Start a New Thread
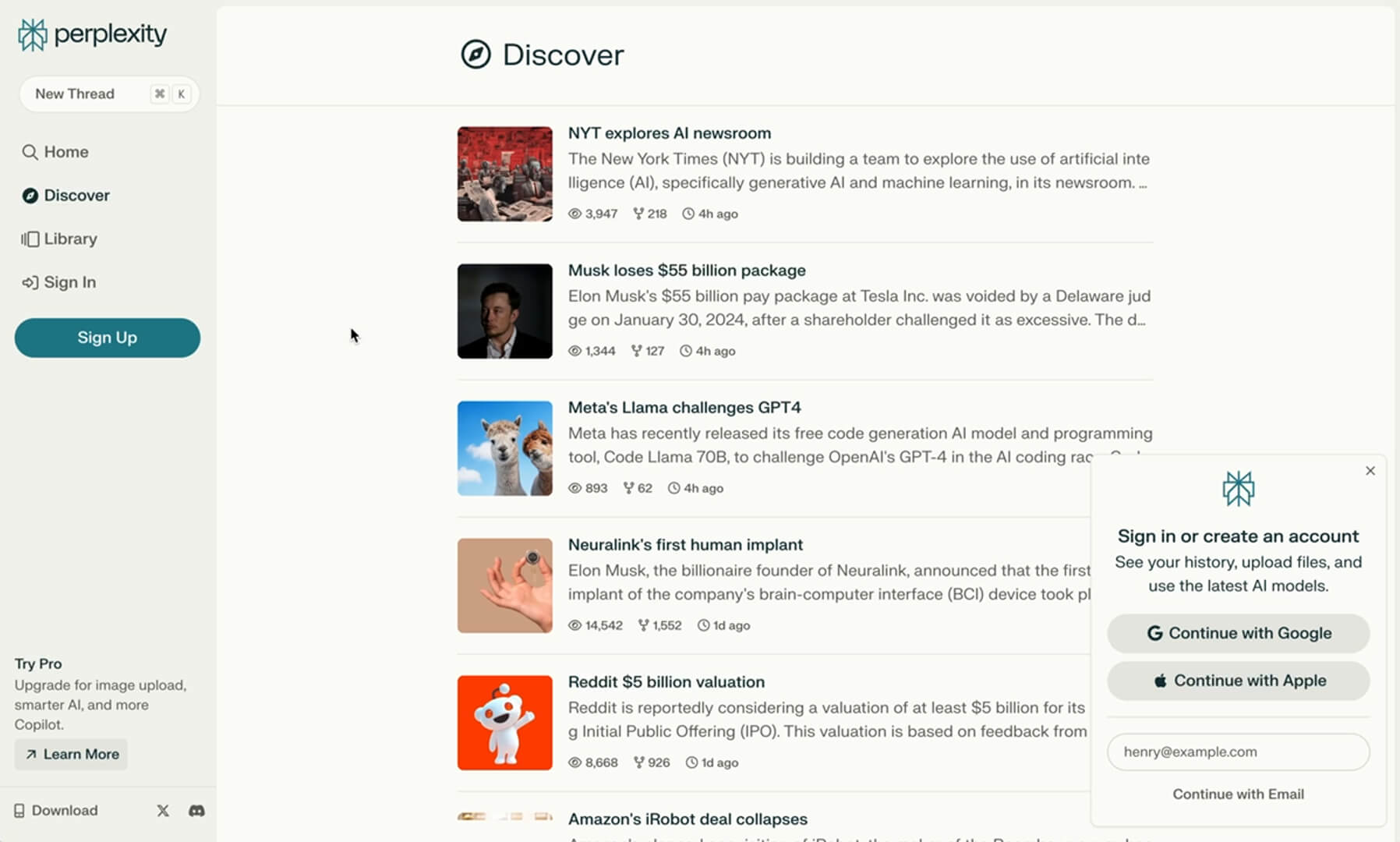This screenshot has width=1400, height=842. (x=108, y=94)
